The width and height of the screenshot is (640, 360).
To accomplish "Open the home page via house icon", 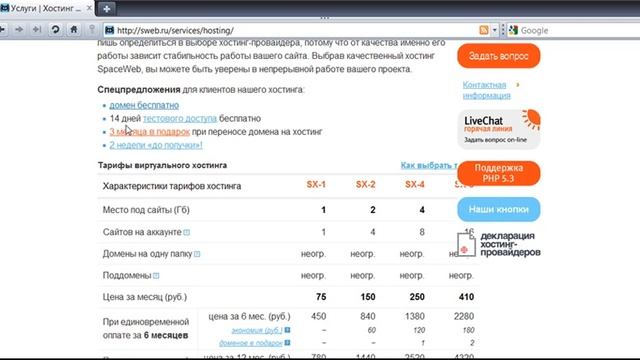I will tap(73, 29).
